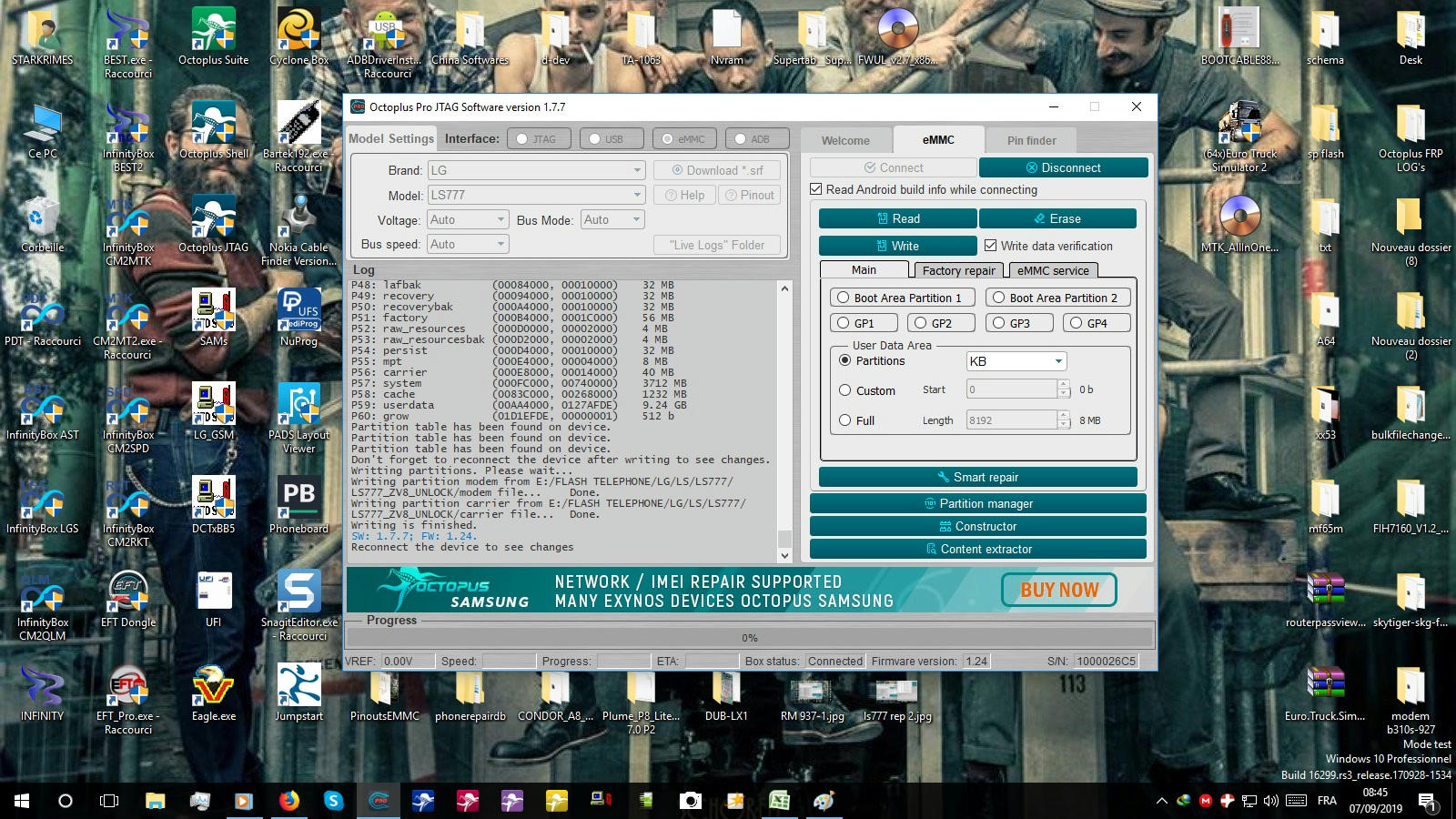The width and height of the screenshot is (1456, 819).
Task: Open the Ce PC desktop icon
Action: [x=43, y=130]
